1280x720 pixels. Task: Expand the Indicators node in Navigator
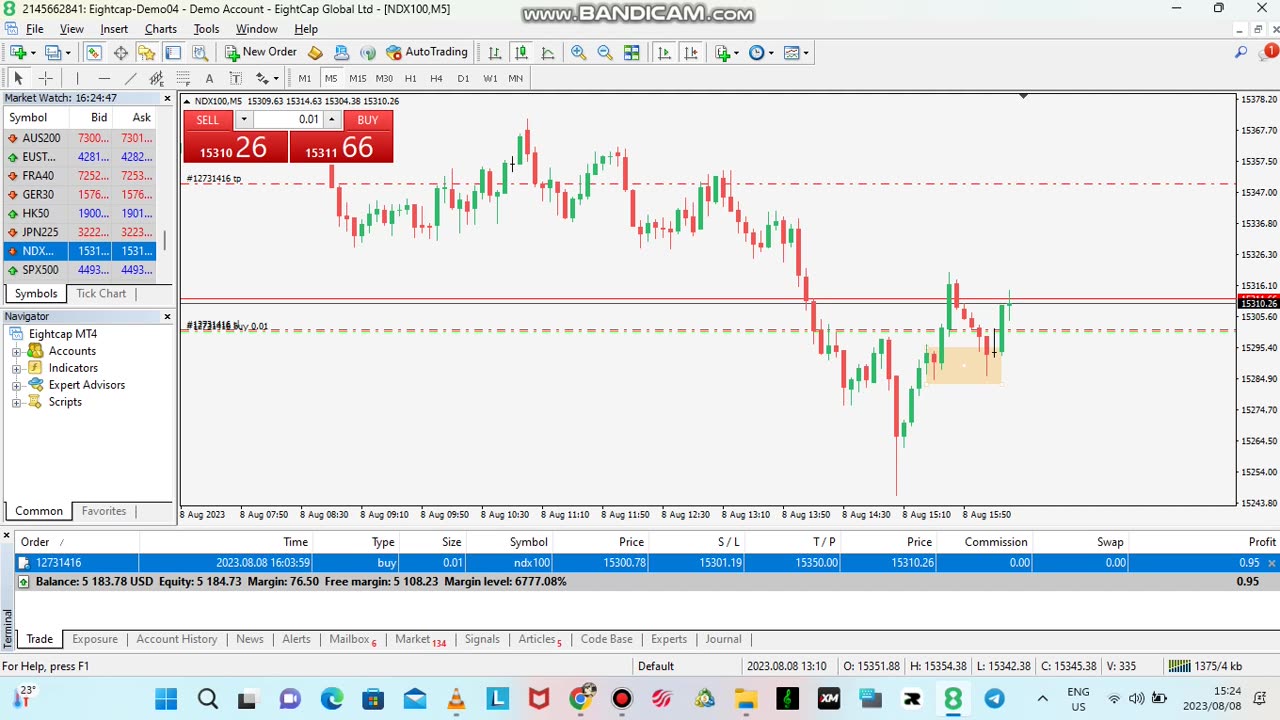coord(16,368)
